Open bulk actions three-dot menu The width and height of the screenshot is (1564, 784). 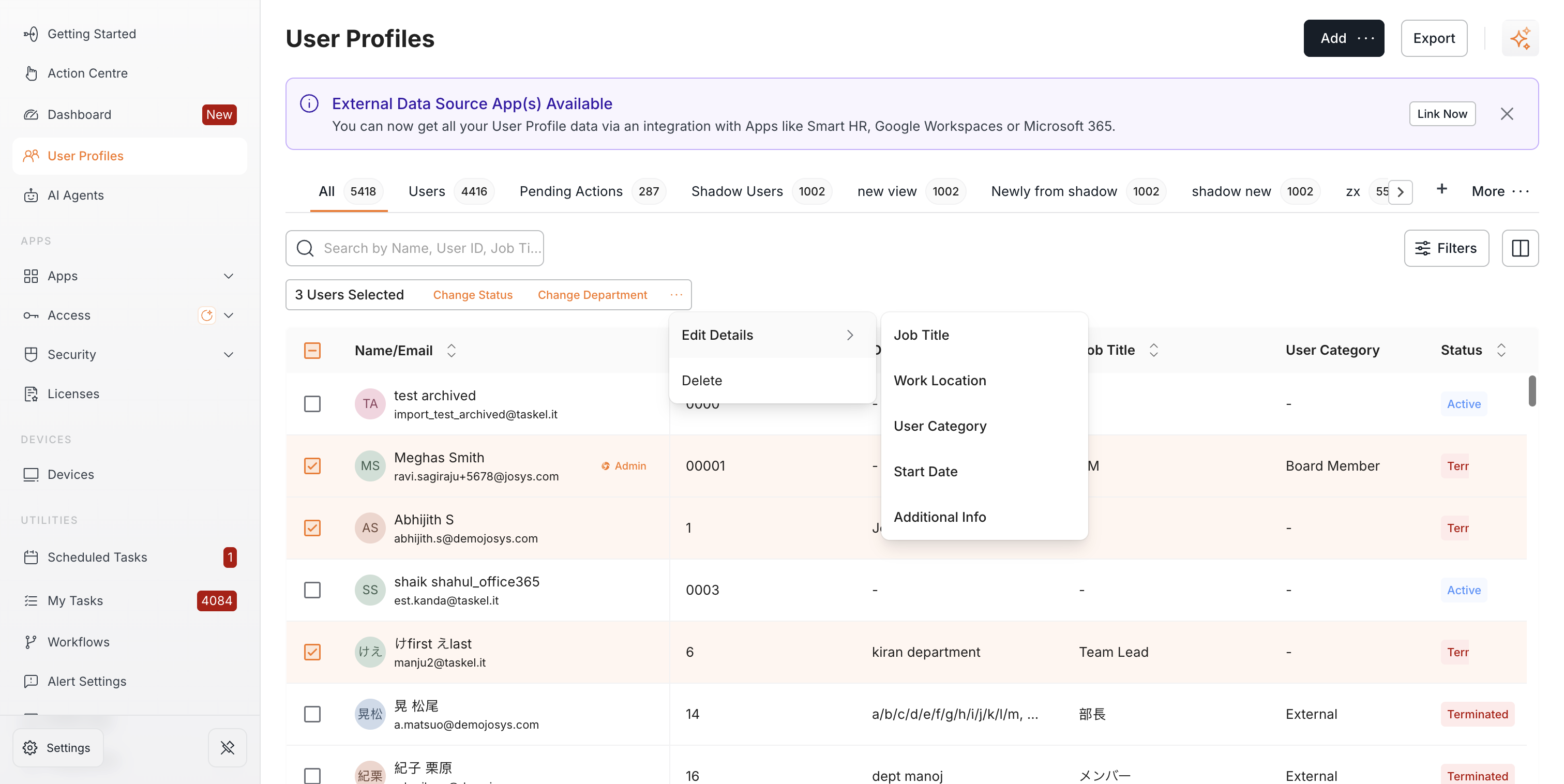pos(676,295)
